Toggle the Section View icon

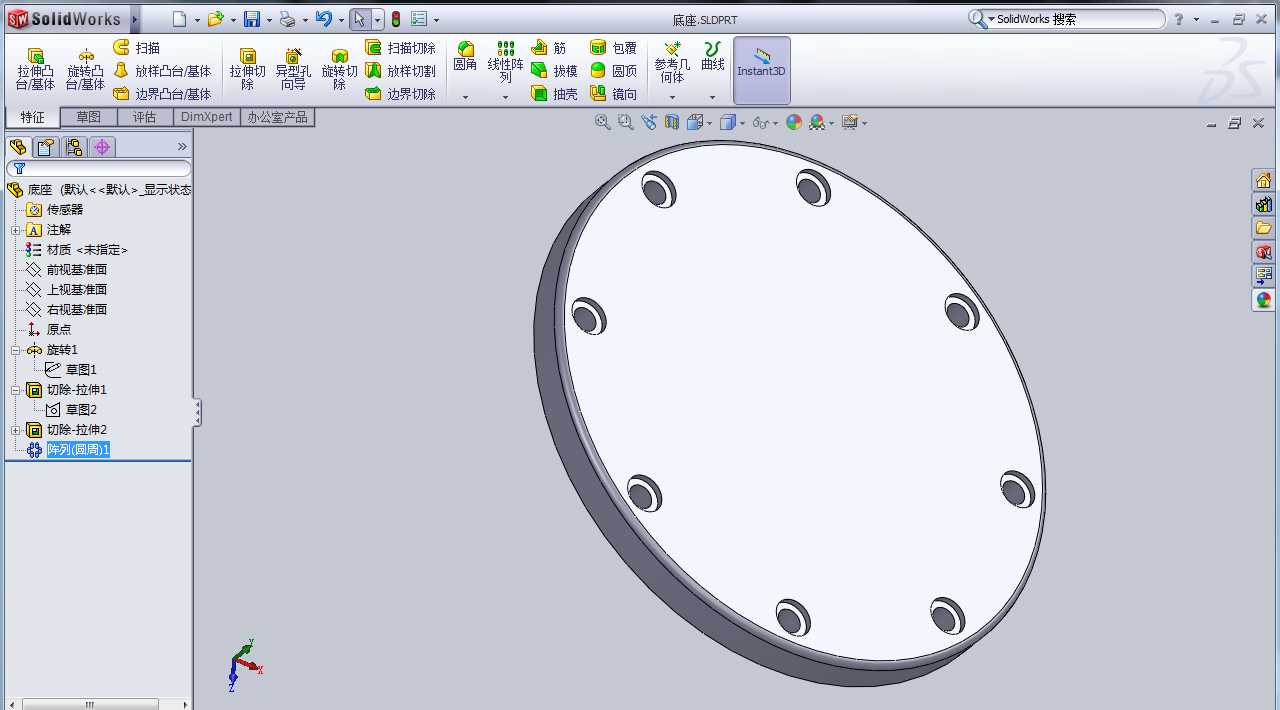672,122
